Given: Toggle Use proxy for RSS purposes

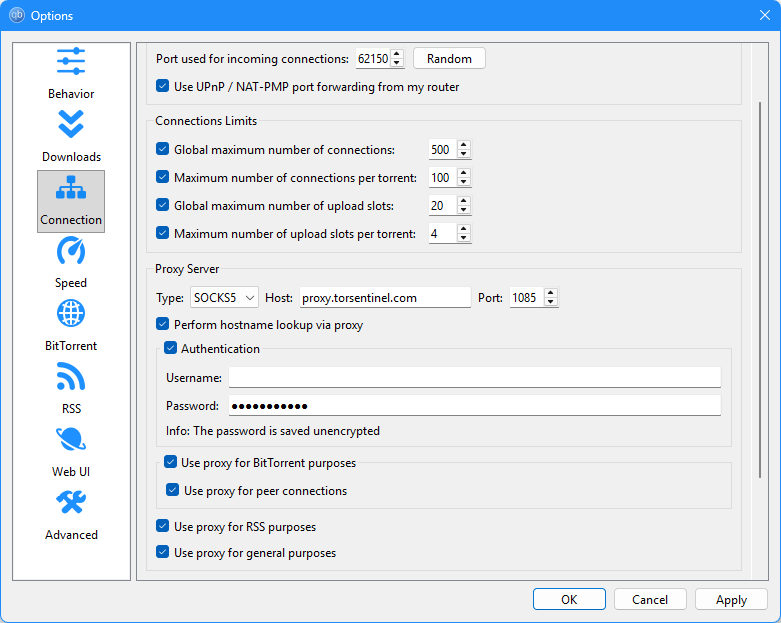Looking at the screenshot, I should coord(162,525).
